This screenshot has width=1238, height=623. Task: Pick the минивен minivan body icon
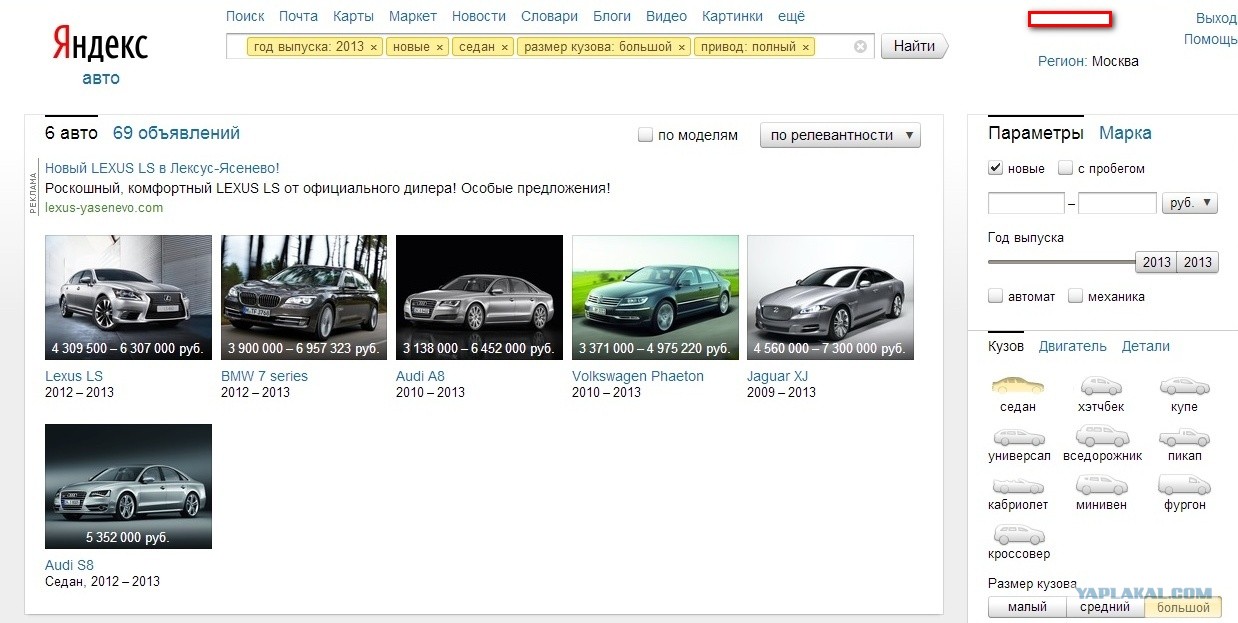(1102, 485)
